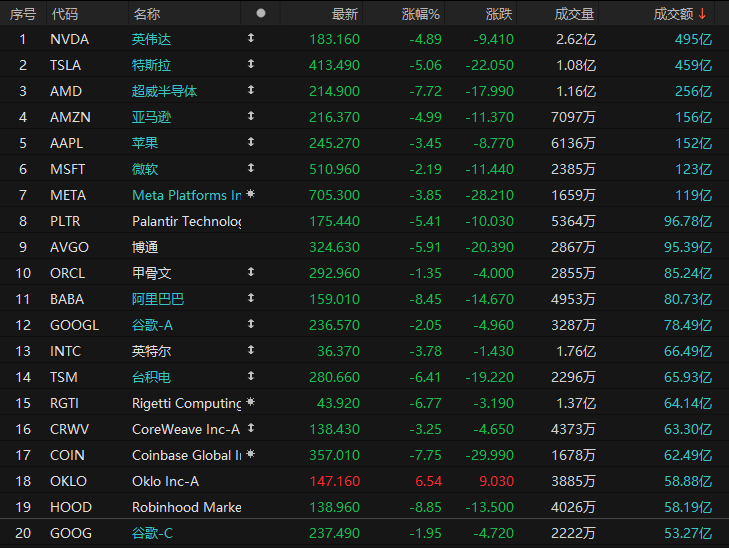This screenshot has height=548, width=729.
Task: Sort by 最新 price column header
Action: tap(345, 14)
